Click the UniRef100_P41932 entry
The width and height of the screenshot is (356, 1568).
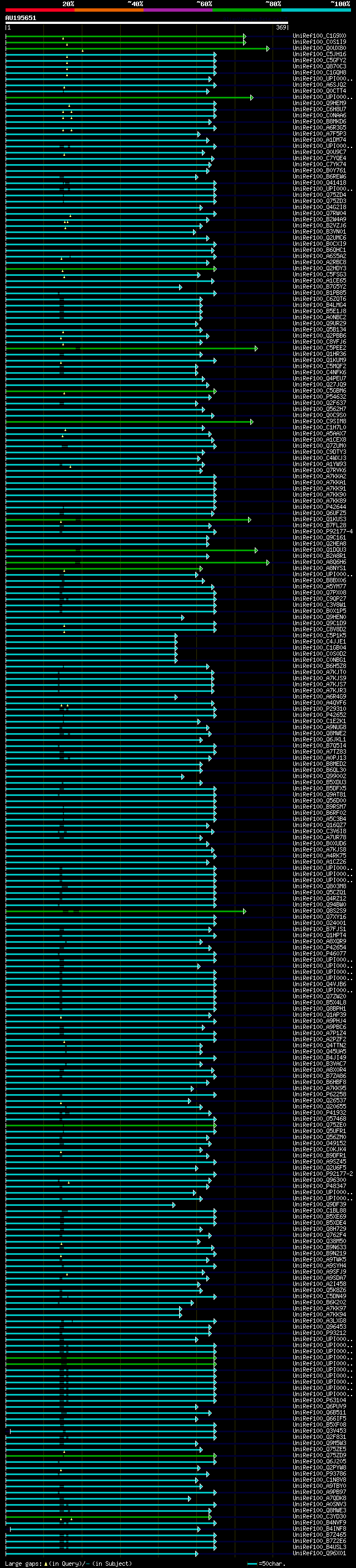(319, 1112)
